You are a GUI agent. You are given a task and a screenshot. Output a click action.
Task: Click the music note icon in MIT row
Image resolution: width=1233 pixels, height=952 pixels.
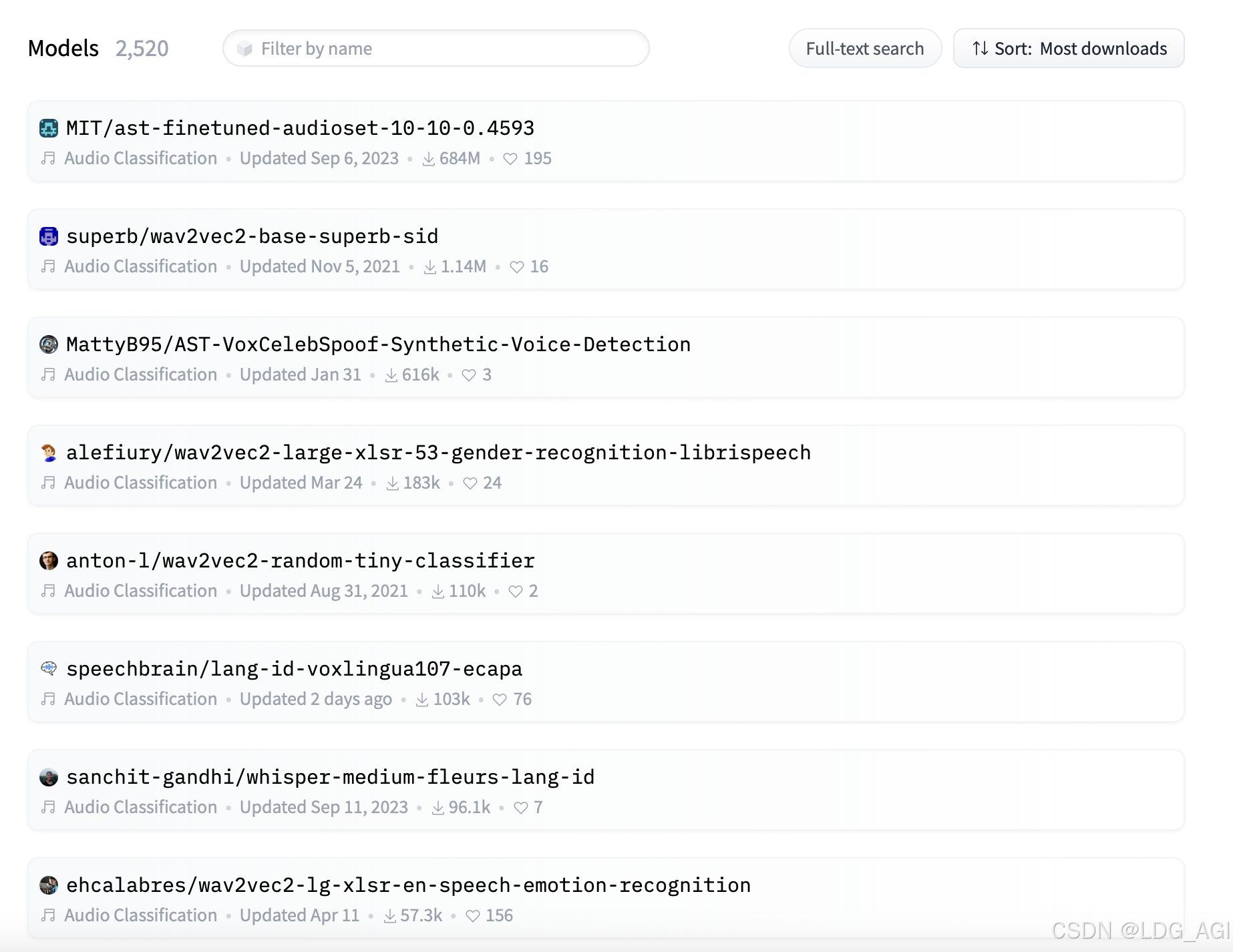[x=48, y=158]
